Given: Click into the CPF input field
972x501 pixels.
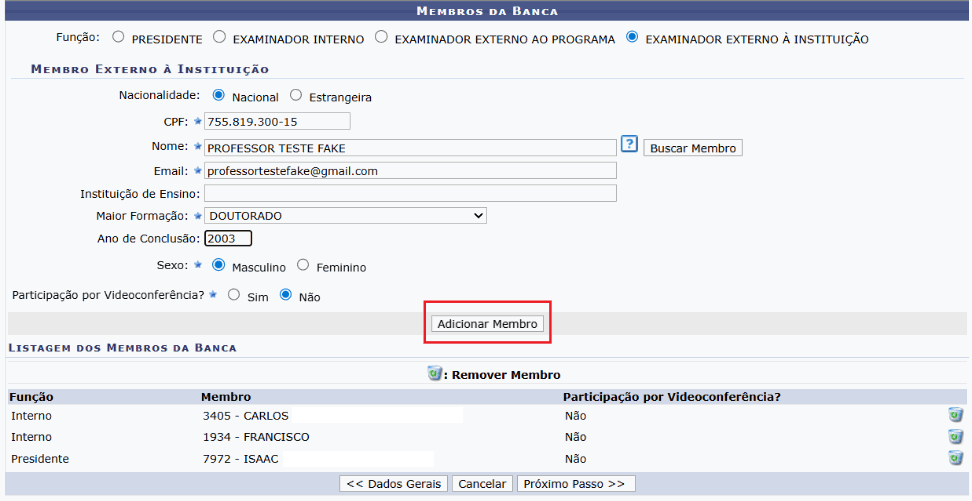Looking at the screenshot, I should pos(277,122).
